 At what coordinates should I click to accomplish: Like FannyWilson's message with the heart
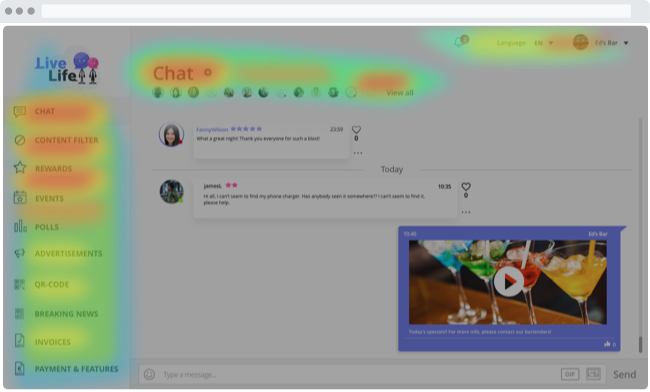pyautogui.click(x=356, y=130)
